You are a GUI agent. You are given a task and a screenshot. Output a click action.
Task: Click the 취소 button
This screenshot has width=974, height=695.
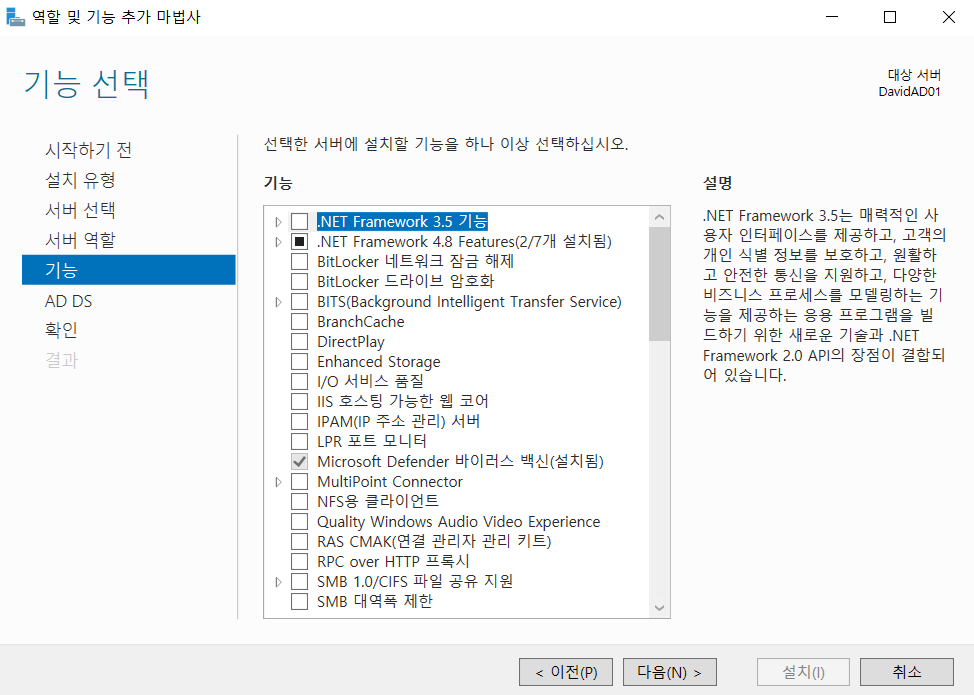pos(907,672)
